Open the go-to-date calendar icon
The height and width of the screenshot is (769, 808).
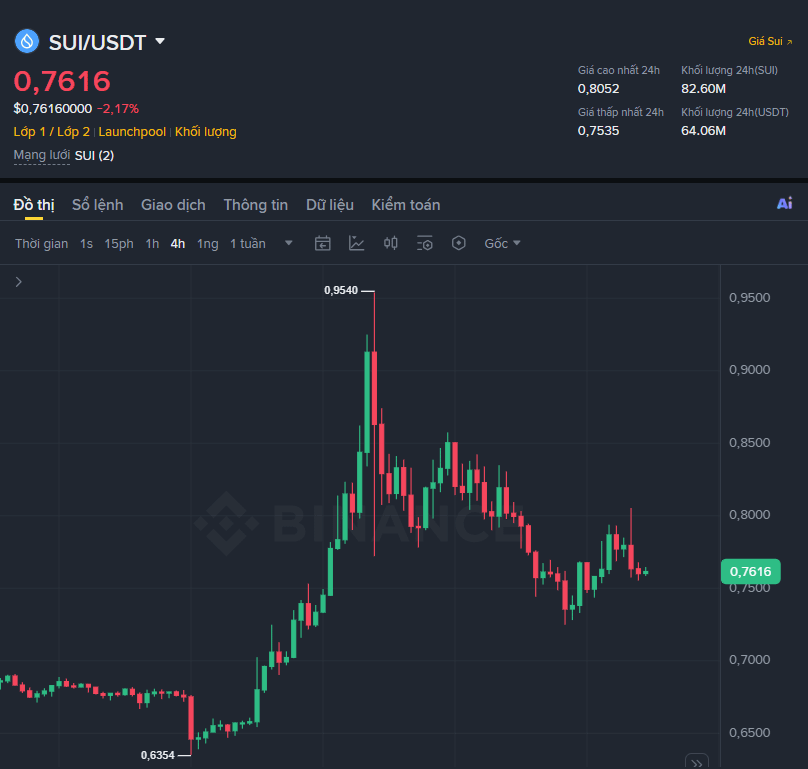pos(323,243)
